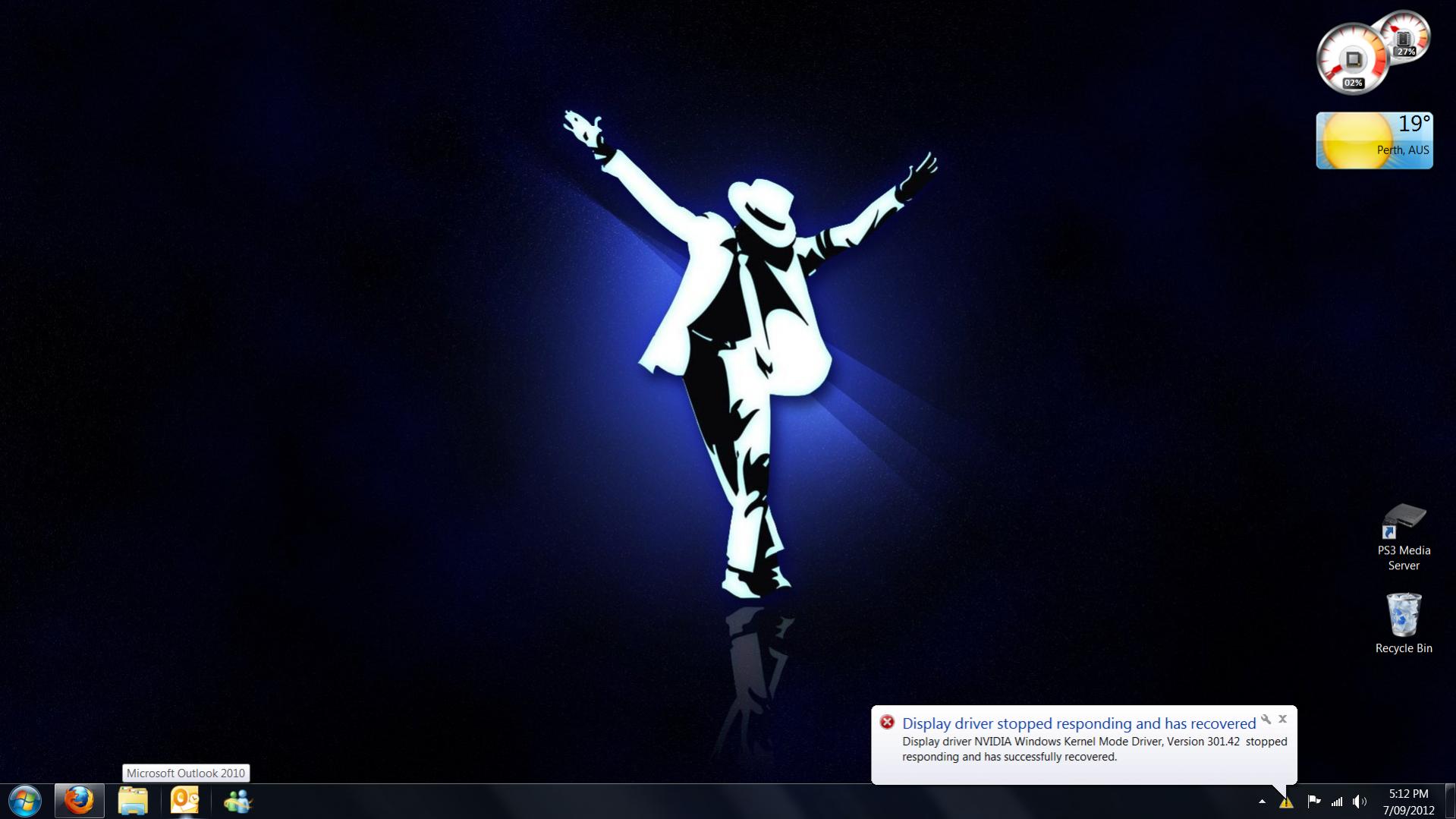The image size is (1456, 819).
Task: Open Firefox from the taskbar
Action: 79,801
